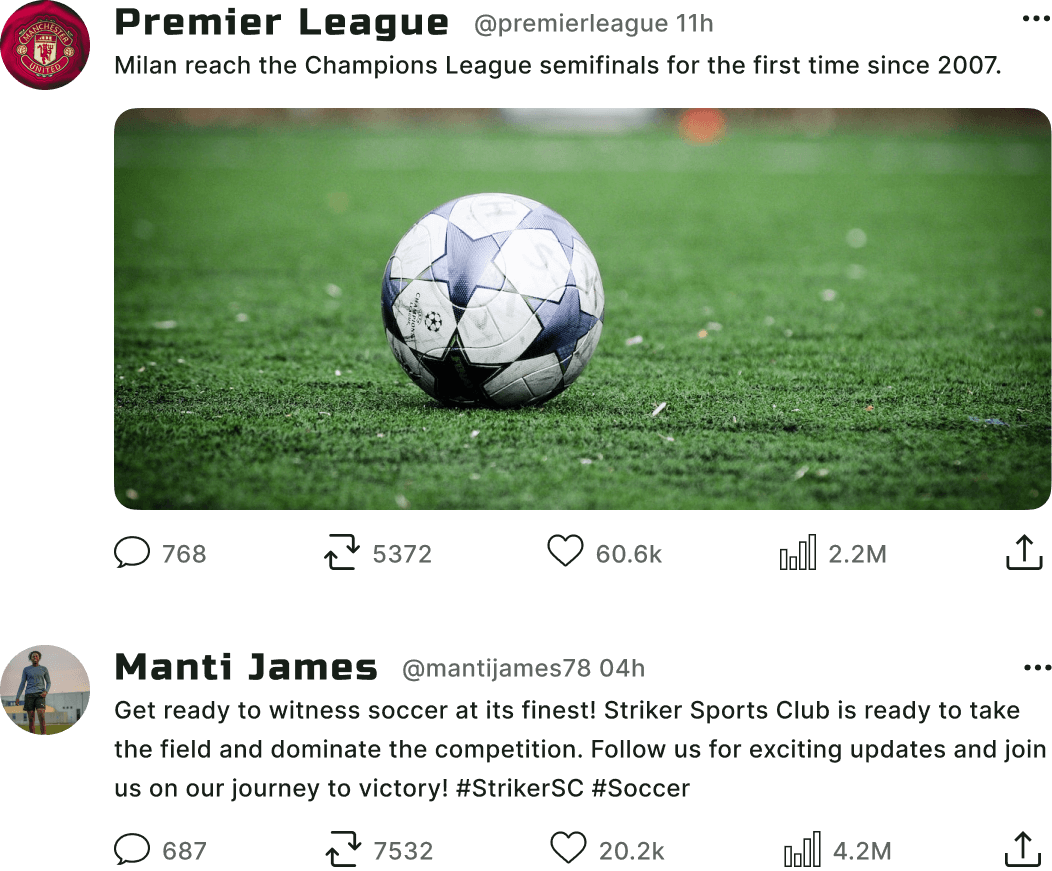Viewport: 1052px width, 871px height.
Task: Retweet the Premier League post
Action: [x=342, y=553]
